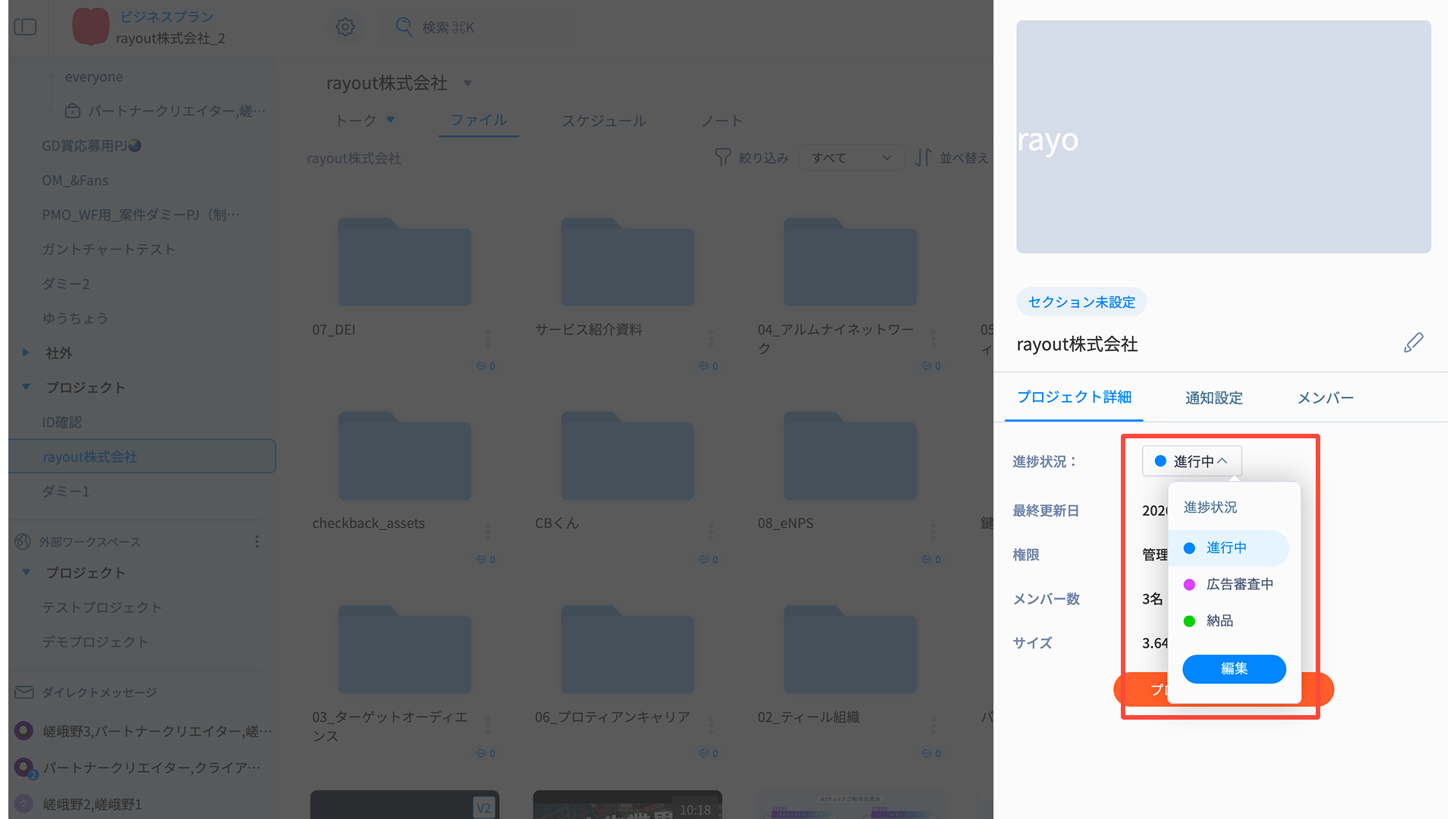Open the すべて filter dropdown
The width and height of the screenshot is (1456, 819).
(x=851, y=158)
